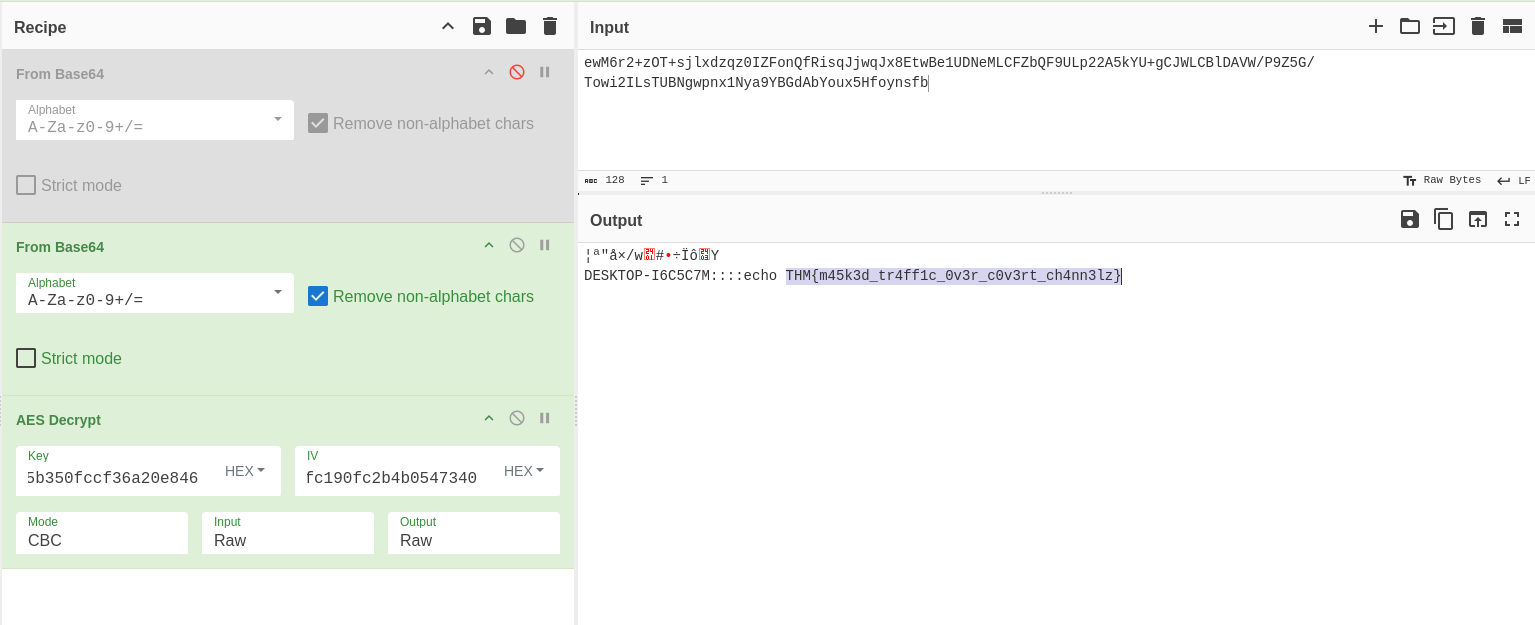Open the AES Key HEX format dropdown
Screen dimensions: 1535x625
click(245, 471)
